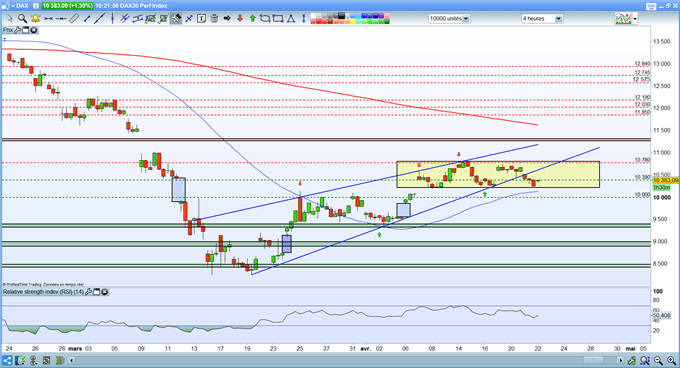Click the info button beside DAX
This screenshot has height=368, width=680.
coord(36,6)
